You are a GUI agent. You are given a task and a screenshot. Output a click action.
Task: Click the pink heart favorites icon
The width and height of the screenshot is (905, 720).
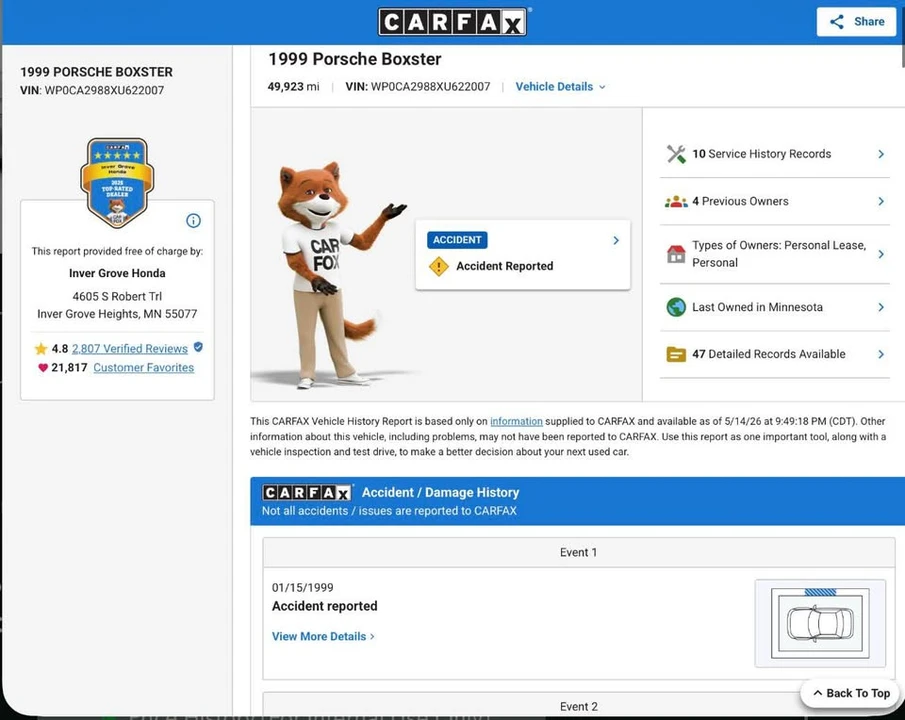click(x=43, y=368)
